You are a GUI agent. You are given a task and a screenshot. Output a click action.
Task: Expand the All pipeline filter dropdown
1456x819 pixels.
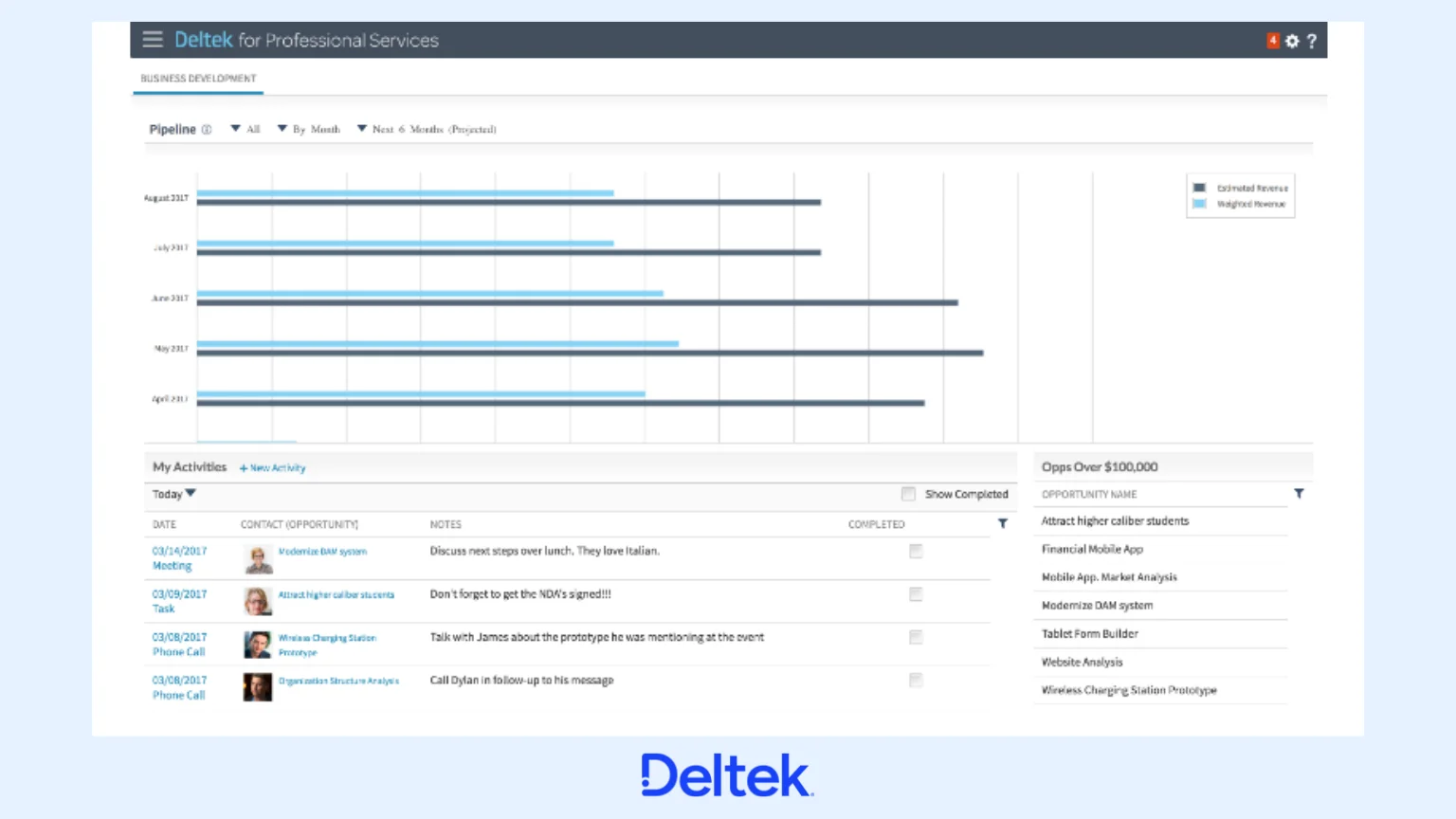(x=246, y=129)
